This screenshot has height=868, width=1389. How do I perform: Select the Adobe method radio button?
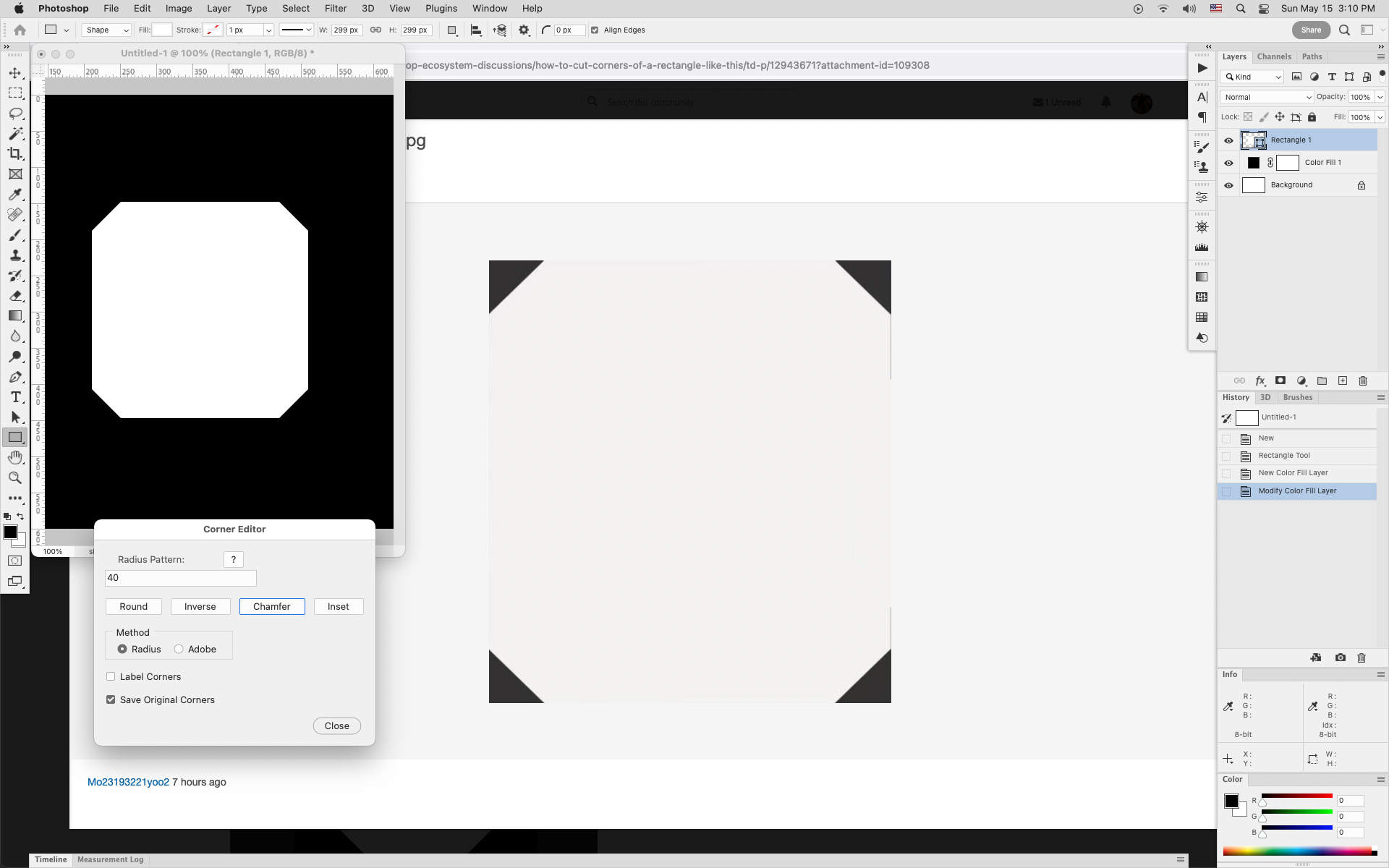pyautogui.click(x=179, y=649)
